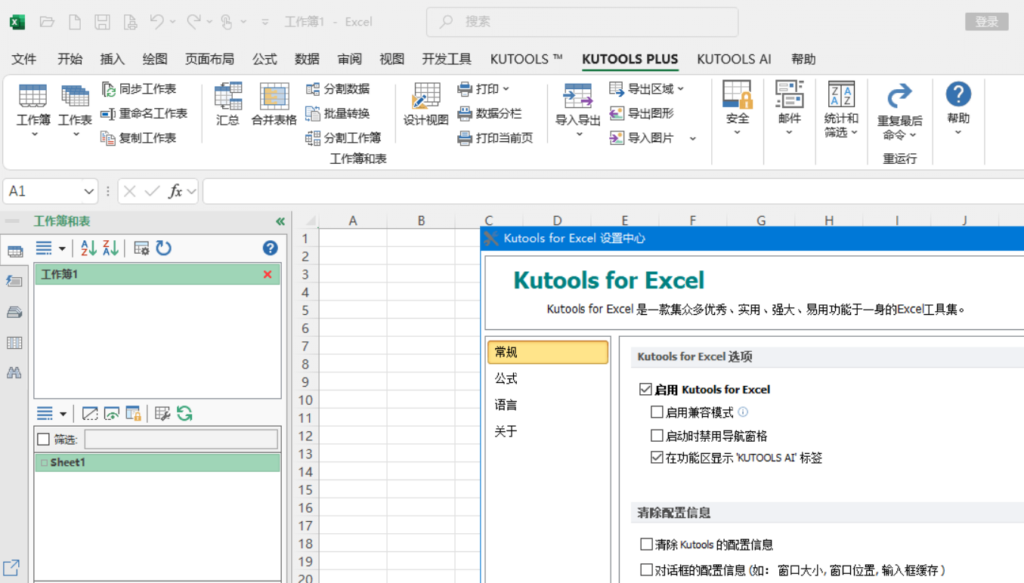Click Split Data (分割数据) icon

pos(313,89)
